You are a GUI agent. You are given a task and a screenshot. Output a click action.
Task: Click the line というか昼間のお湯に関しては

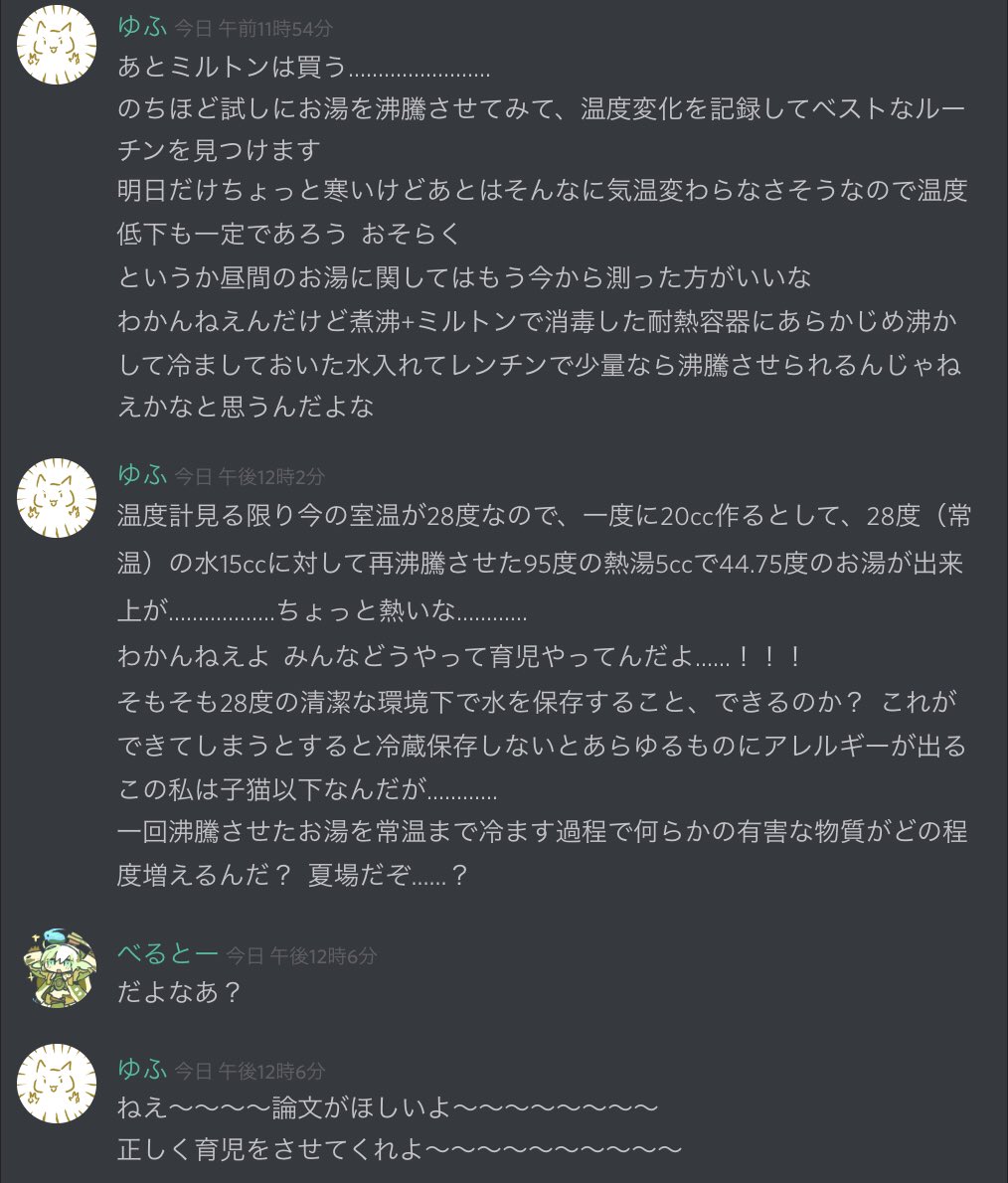coord(464,277)
